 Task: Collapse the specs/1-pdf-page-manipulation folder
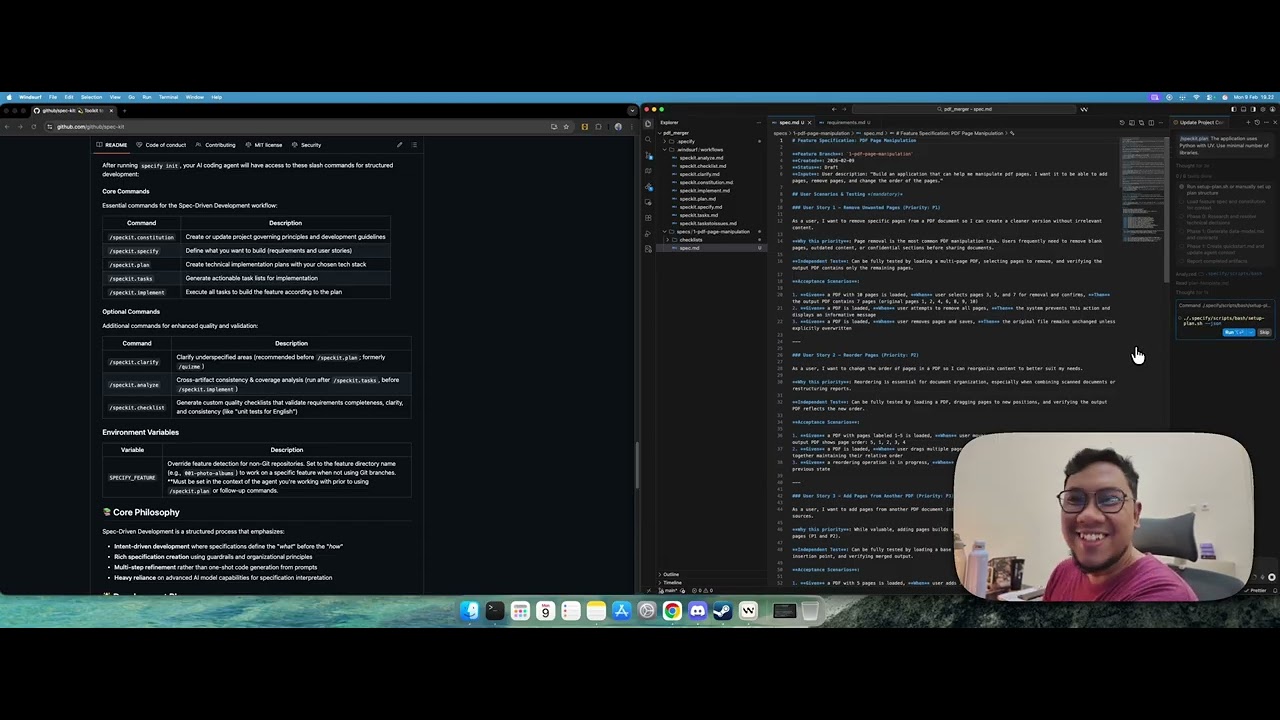[x=712, y=231]
